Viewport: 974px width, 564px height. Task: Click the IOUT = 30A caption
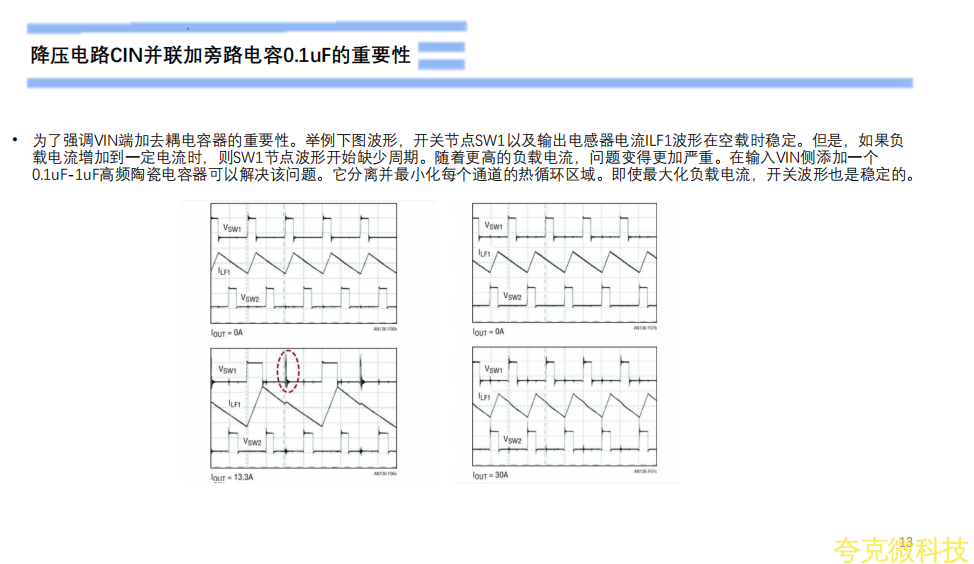pos(494,475)
